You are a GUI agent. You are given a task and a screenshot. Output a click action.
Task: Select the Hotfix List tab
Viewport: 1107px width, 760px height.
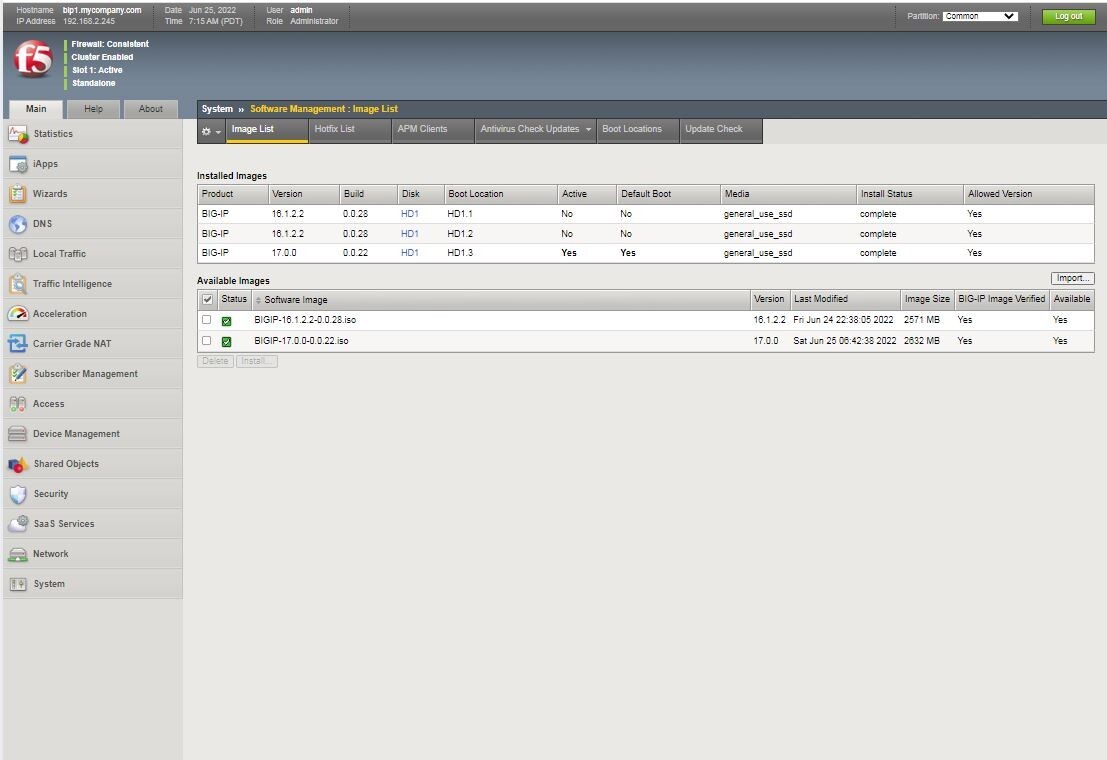(x=349, y=129)
